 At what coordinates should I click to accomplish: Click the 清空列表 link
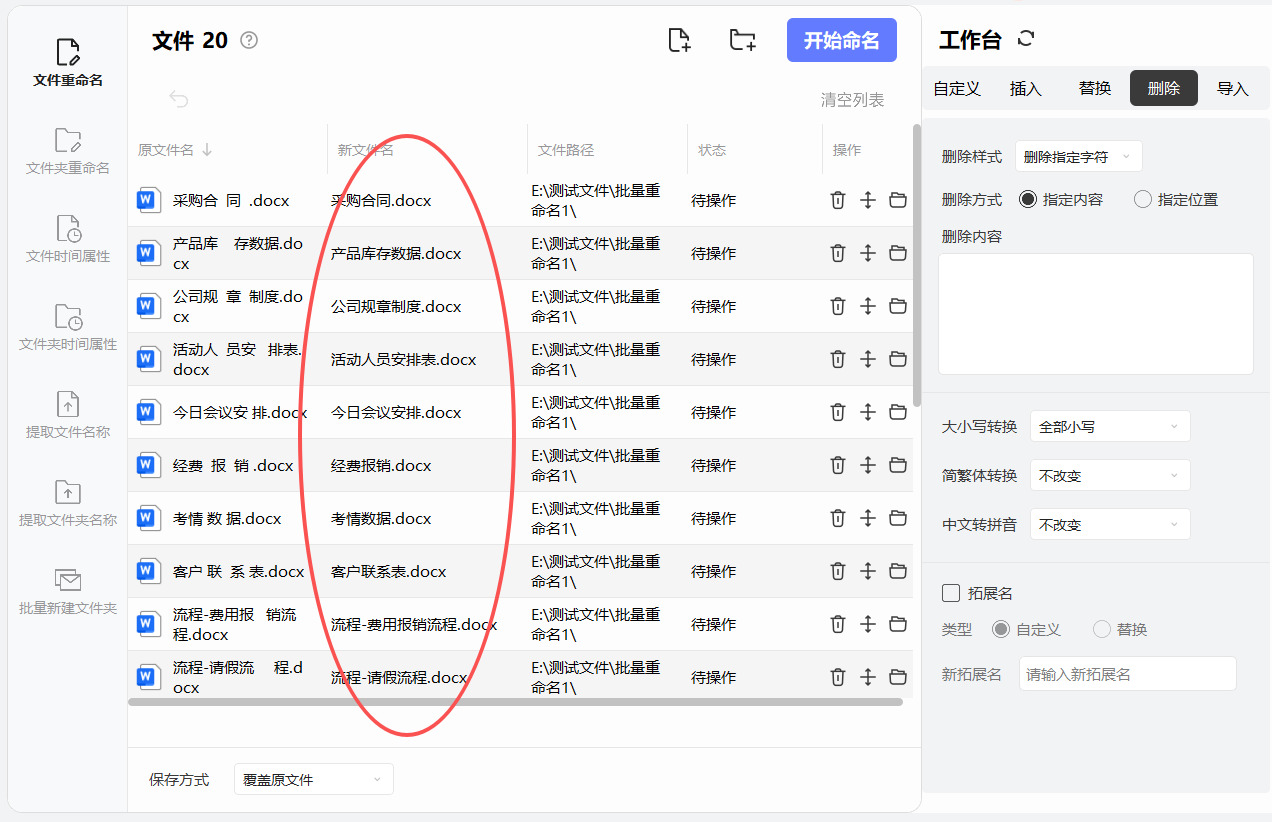click(x=852, y=99)
